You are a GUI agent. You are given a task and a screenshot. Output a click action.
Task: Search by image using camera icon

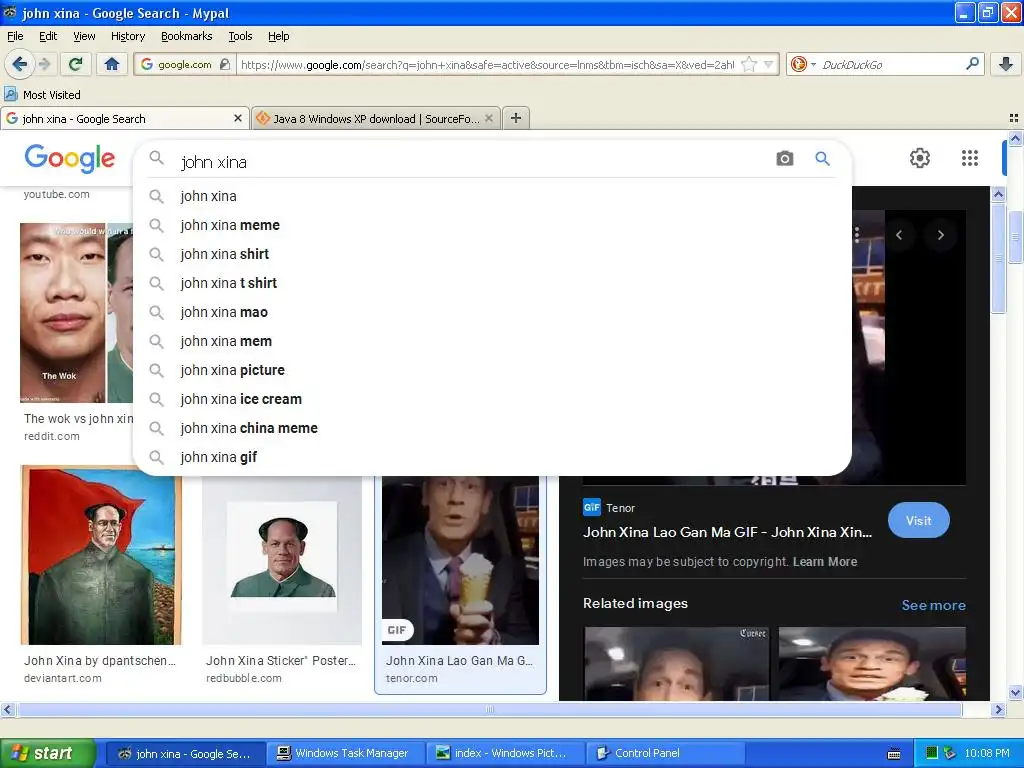(784, 158)
